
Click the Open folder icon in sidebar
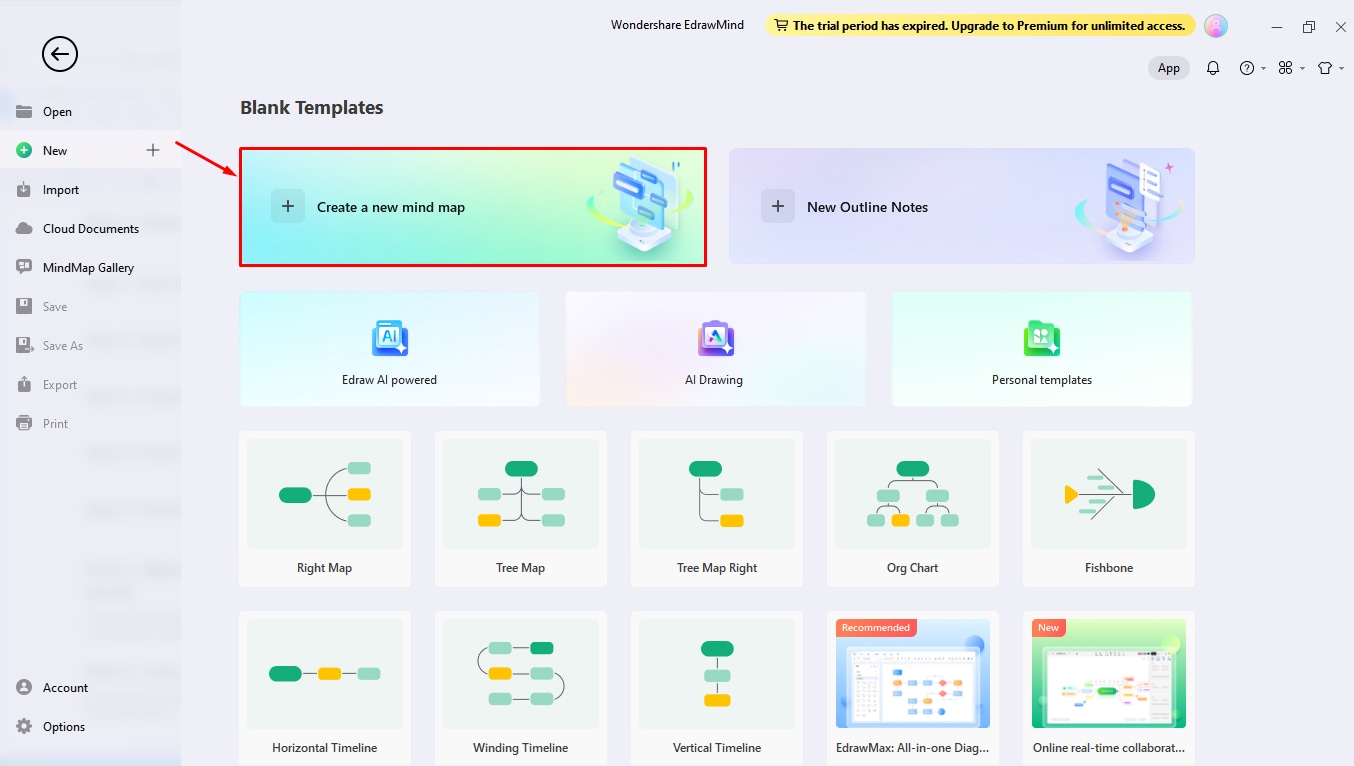(24, 111)
